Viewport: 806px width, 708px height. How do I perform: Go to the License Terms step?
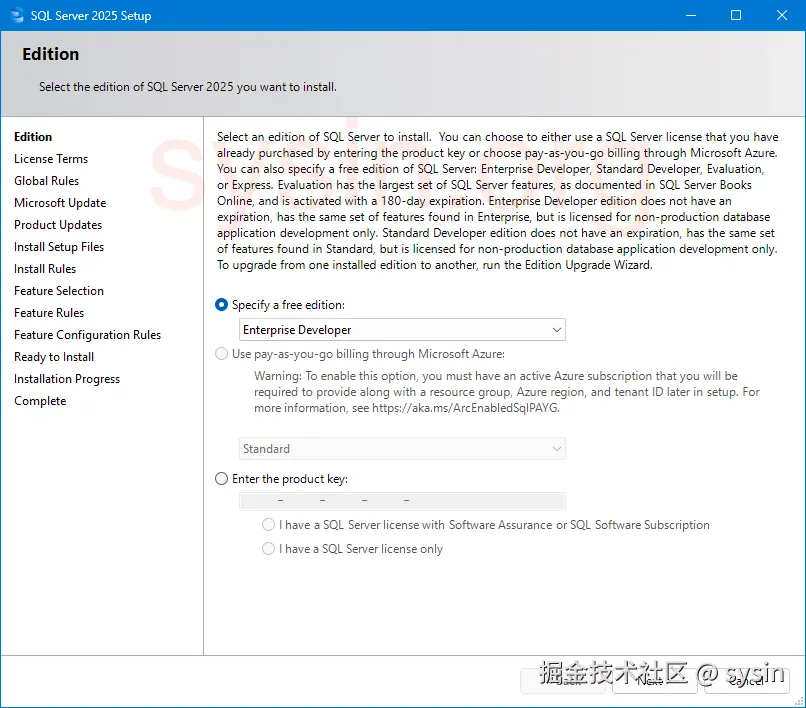[x=51, y=159]
